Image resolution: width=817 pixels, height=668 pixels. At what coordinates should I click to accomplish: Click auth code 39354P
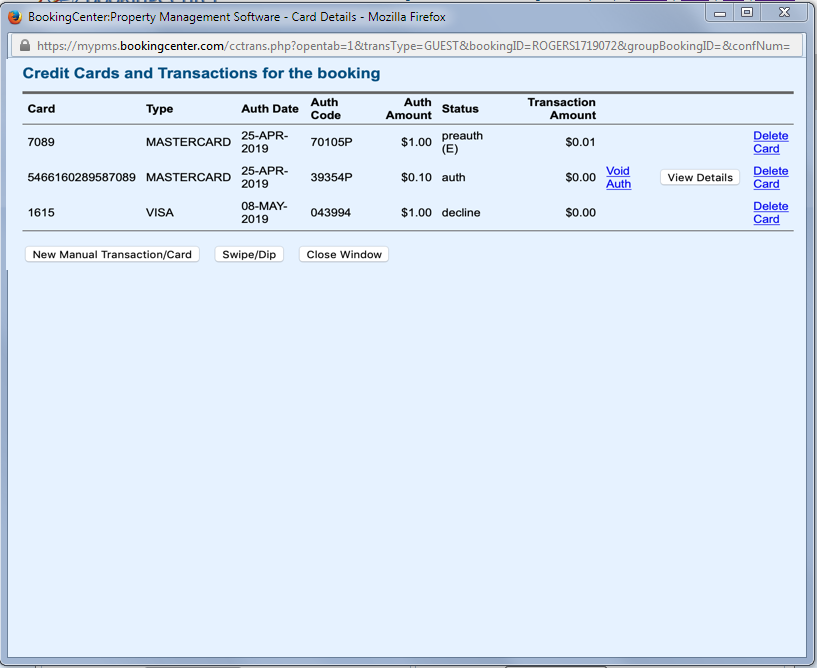pyautogui.click(x=331, y=178)
